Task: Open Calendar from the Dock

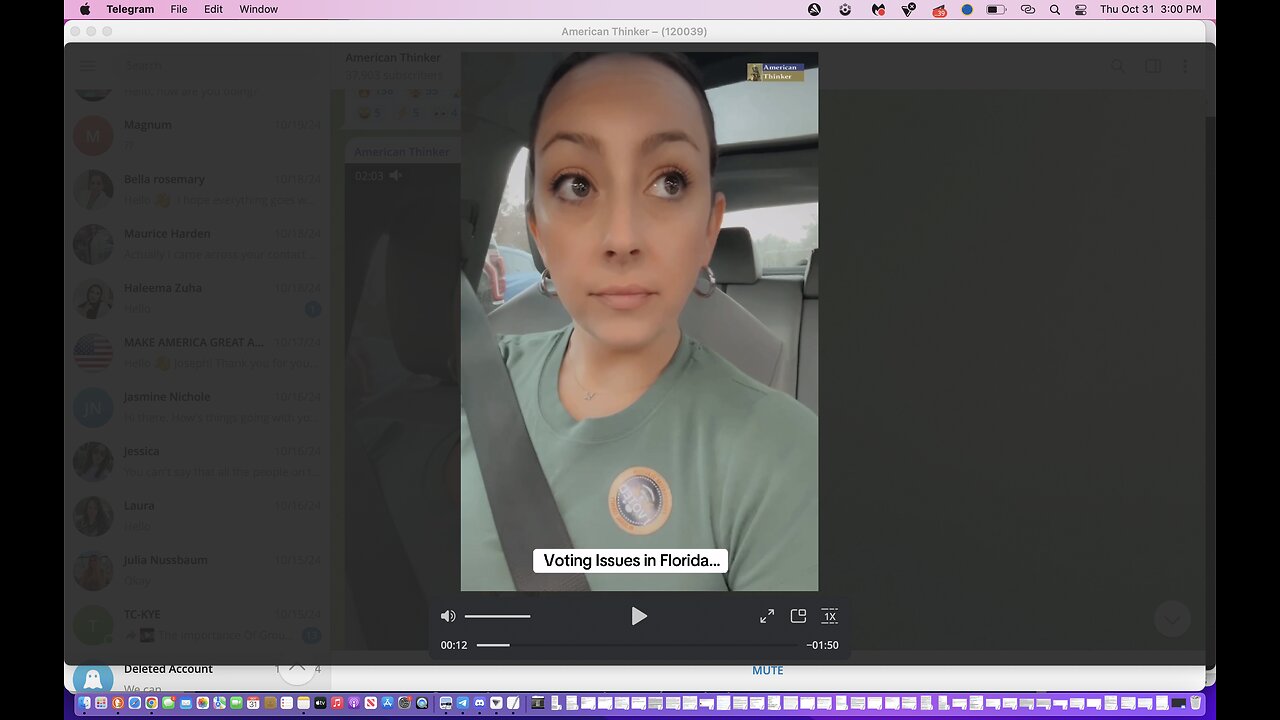Action: (253, 703)
